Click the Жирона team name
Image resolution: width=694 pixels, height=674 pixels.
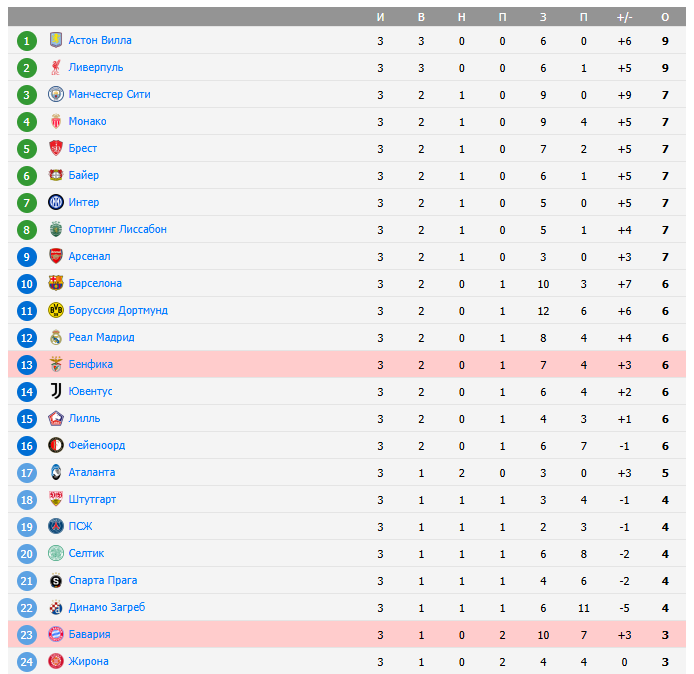click(x=88, y=661)
